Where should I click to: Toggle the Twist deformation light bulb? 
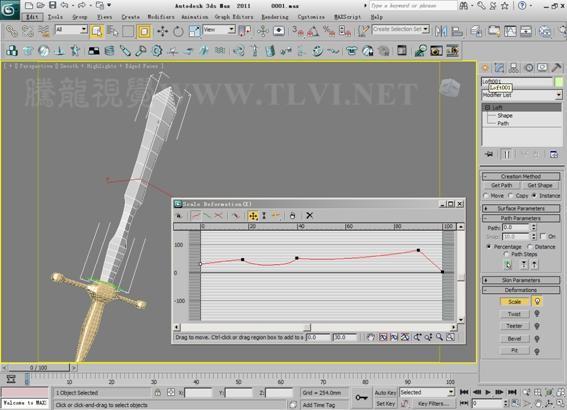[x=537, y=313]
